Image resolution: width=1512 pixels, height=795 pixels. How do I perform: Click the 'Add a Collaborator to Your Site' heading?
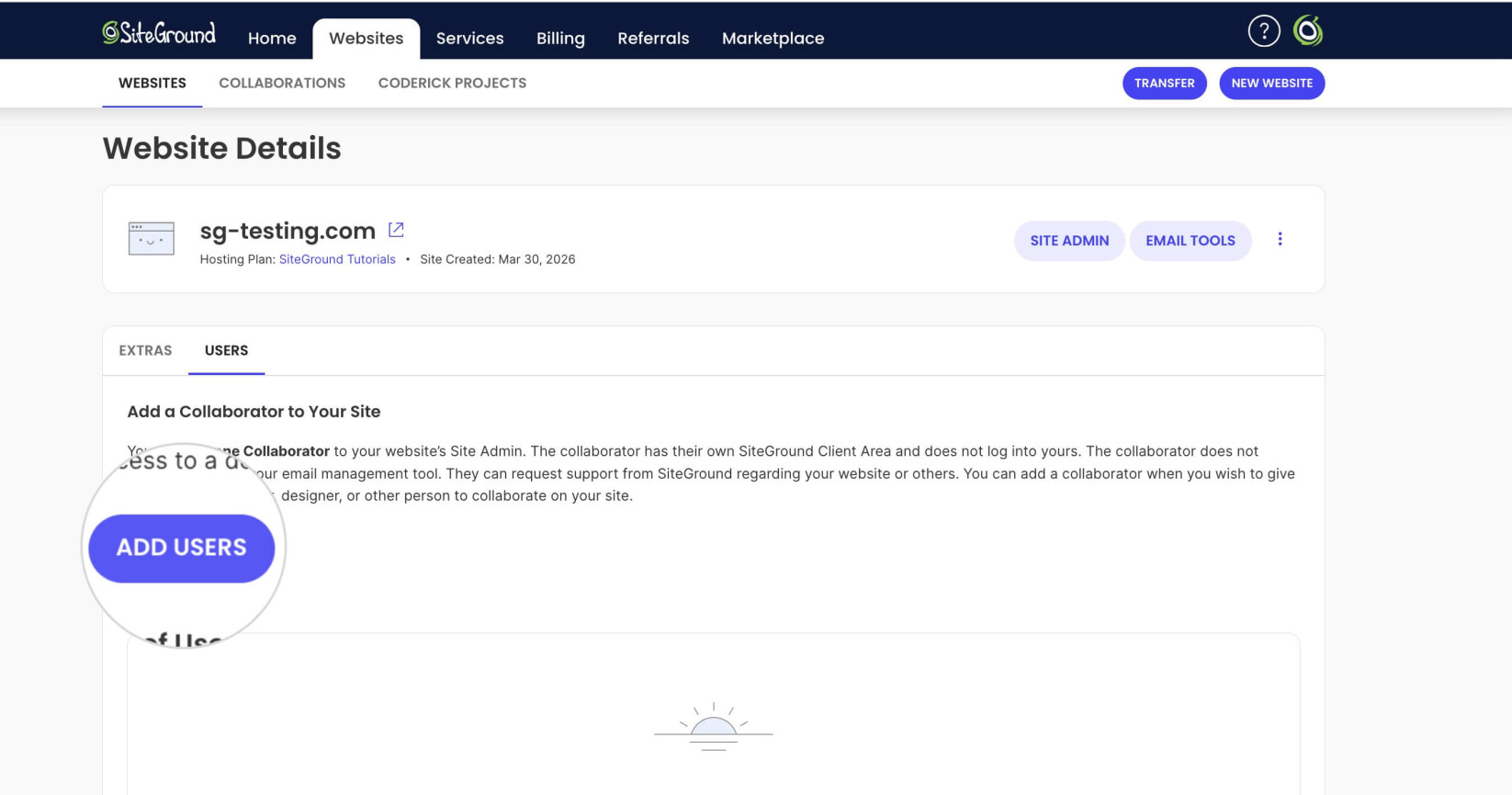tap(254, 412)
